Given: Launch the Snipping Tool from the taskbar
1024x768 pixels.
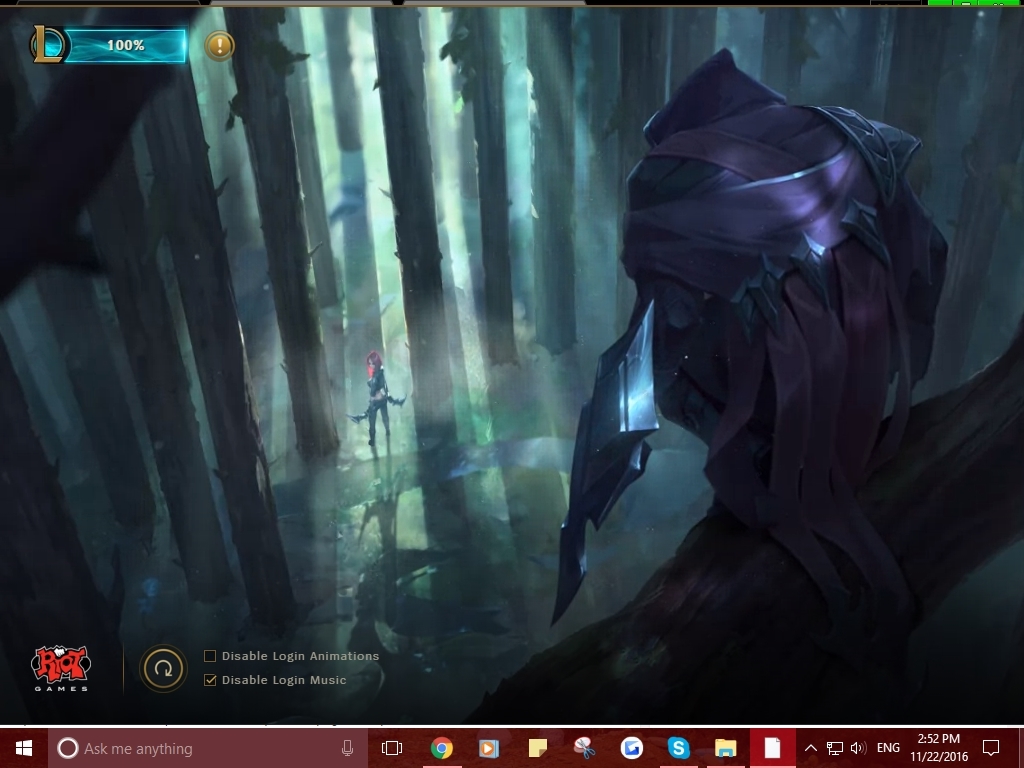Looking at the screenshot, I should pos(584,748).
